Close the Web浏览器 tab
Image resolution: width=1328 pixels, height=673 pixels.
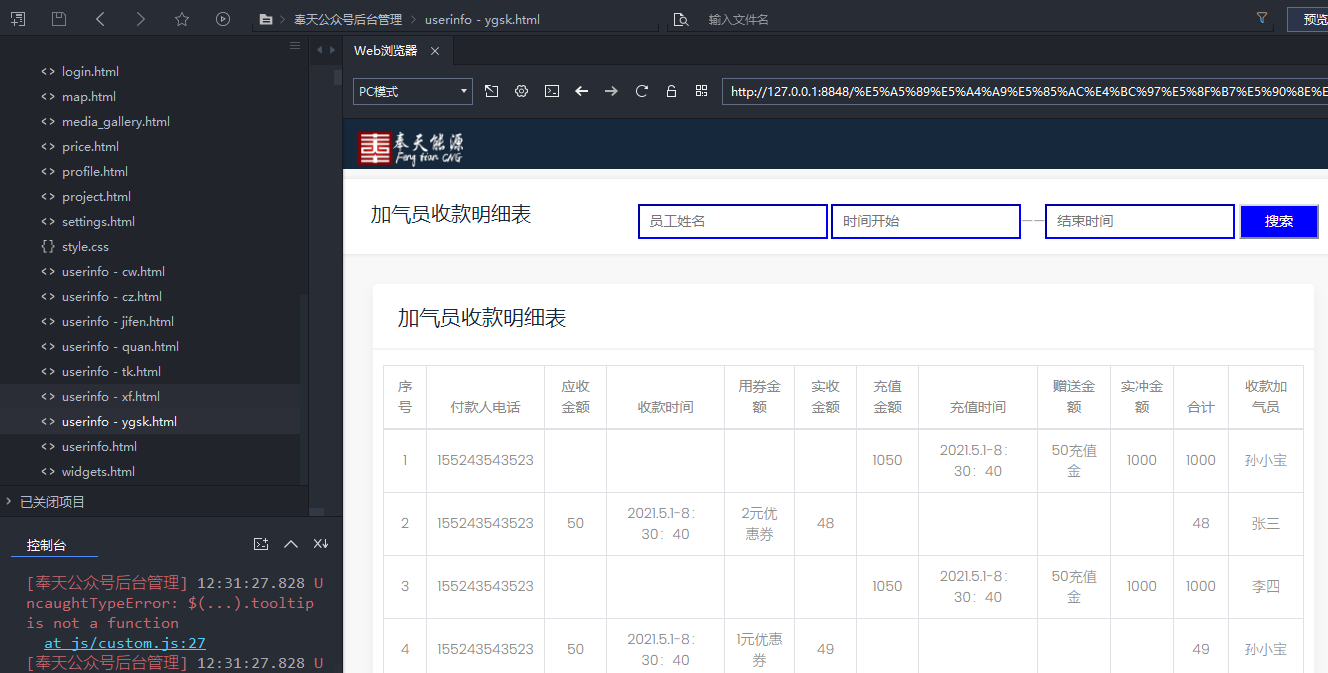(x=435, y=51)
